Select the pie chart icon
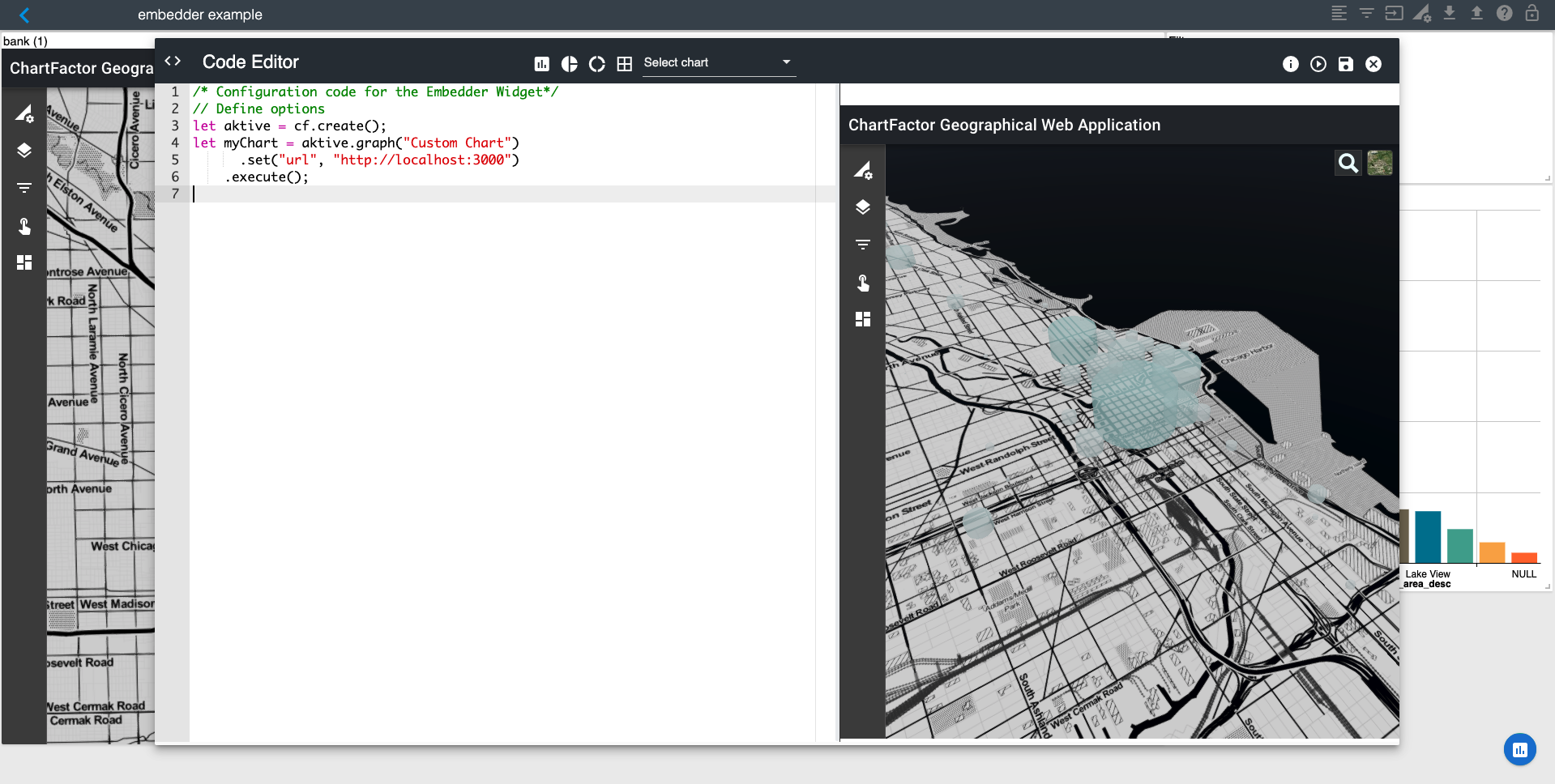The width and height of the screenshot is (1555, 784). [570, 64]
